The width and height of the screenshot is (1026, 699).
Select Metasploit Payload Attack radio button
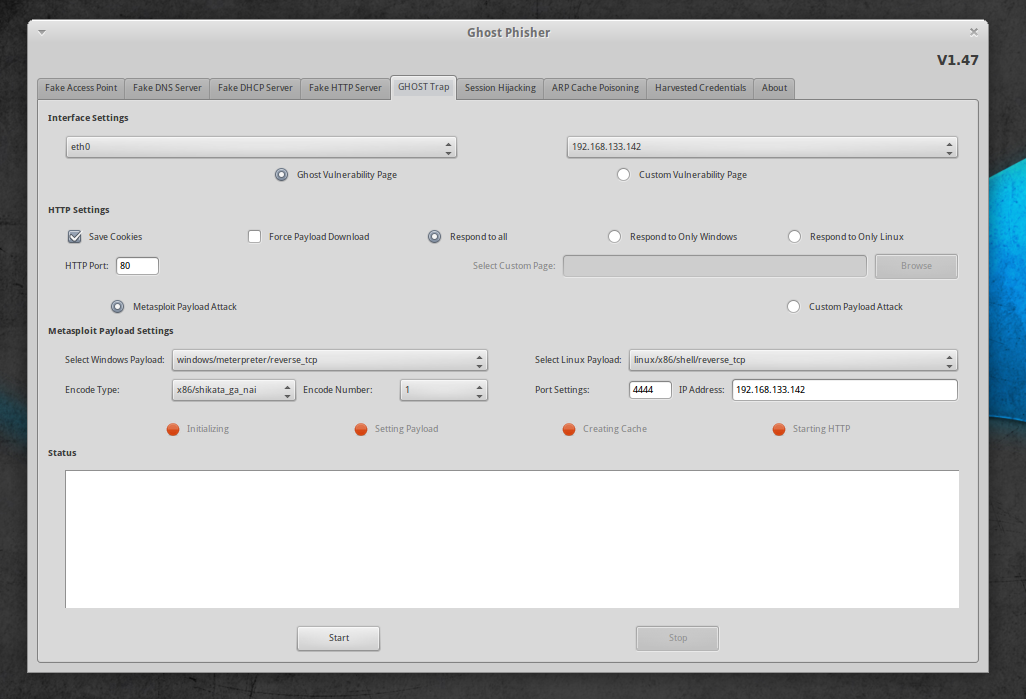click(118, 307)
